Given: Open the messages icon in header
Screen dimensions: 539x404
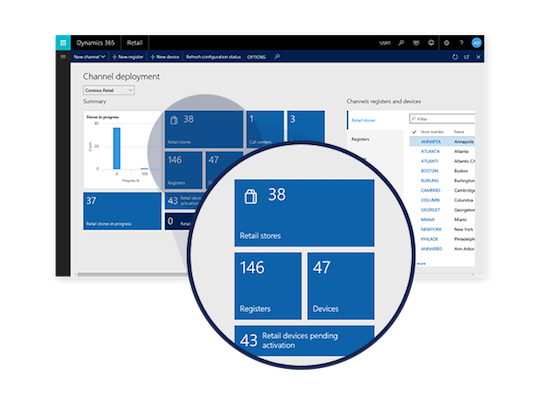Looking at the screenshot, I should click(416, 43).
